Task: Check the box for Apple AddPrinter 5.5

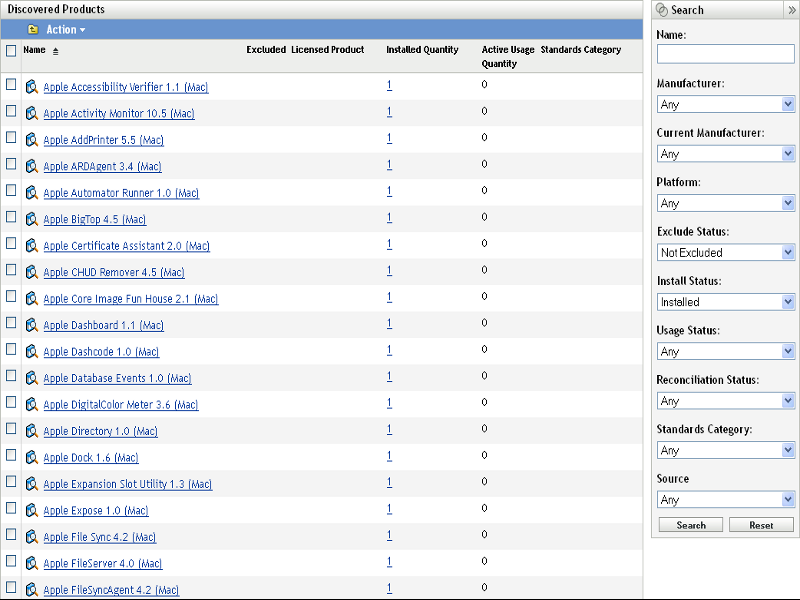Action: pos(11,138)
